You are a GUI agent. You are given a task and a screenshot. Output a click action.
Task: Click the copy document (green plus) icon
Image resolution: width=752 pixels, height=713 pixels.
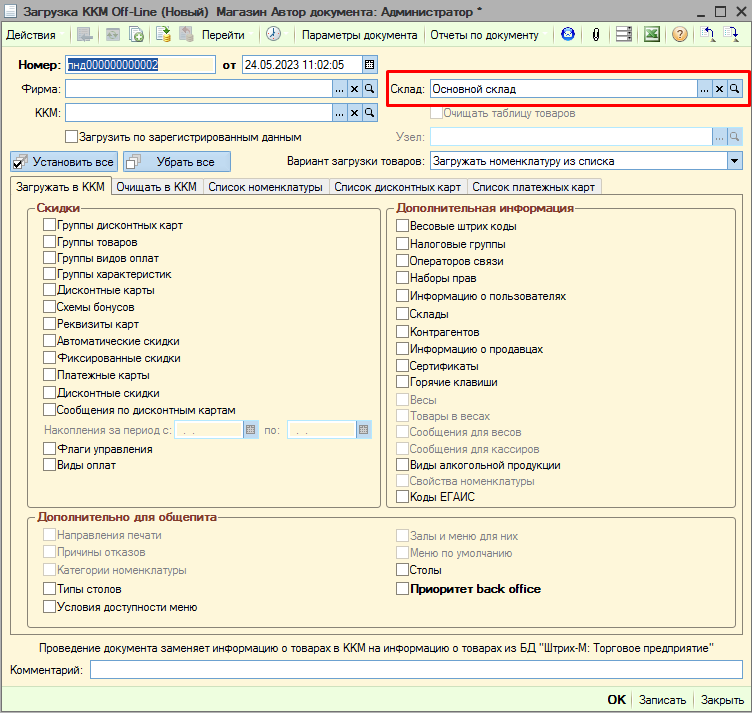pos(136,35)
